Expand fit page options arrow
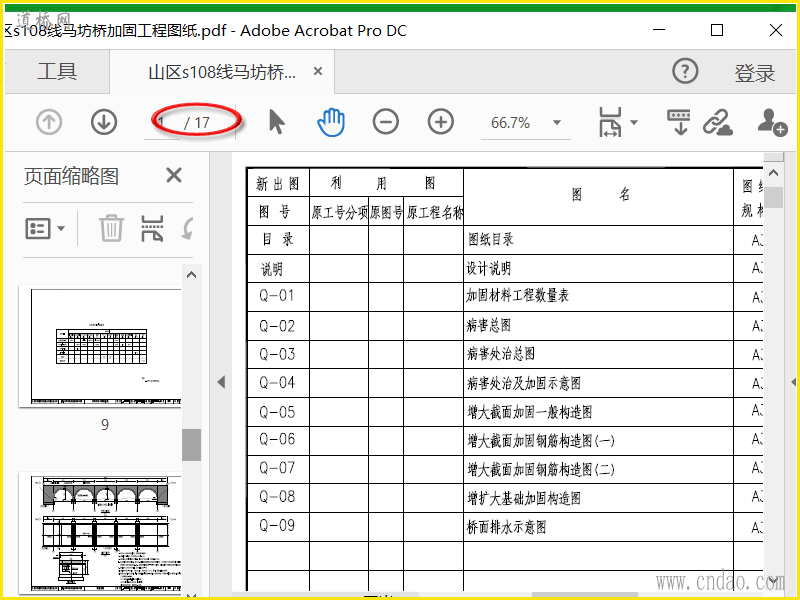 click(634, 122)
